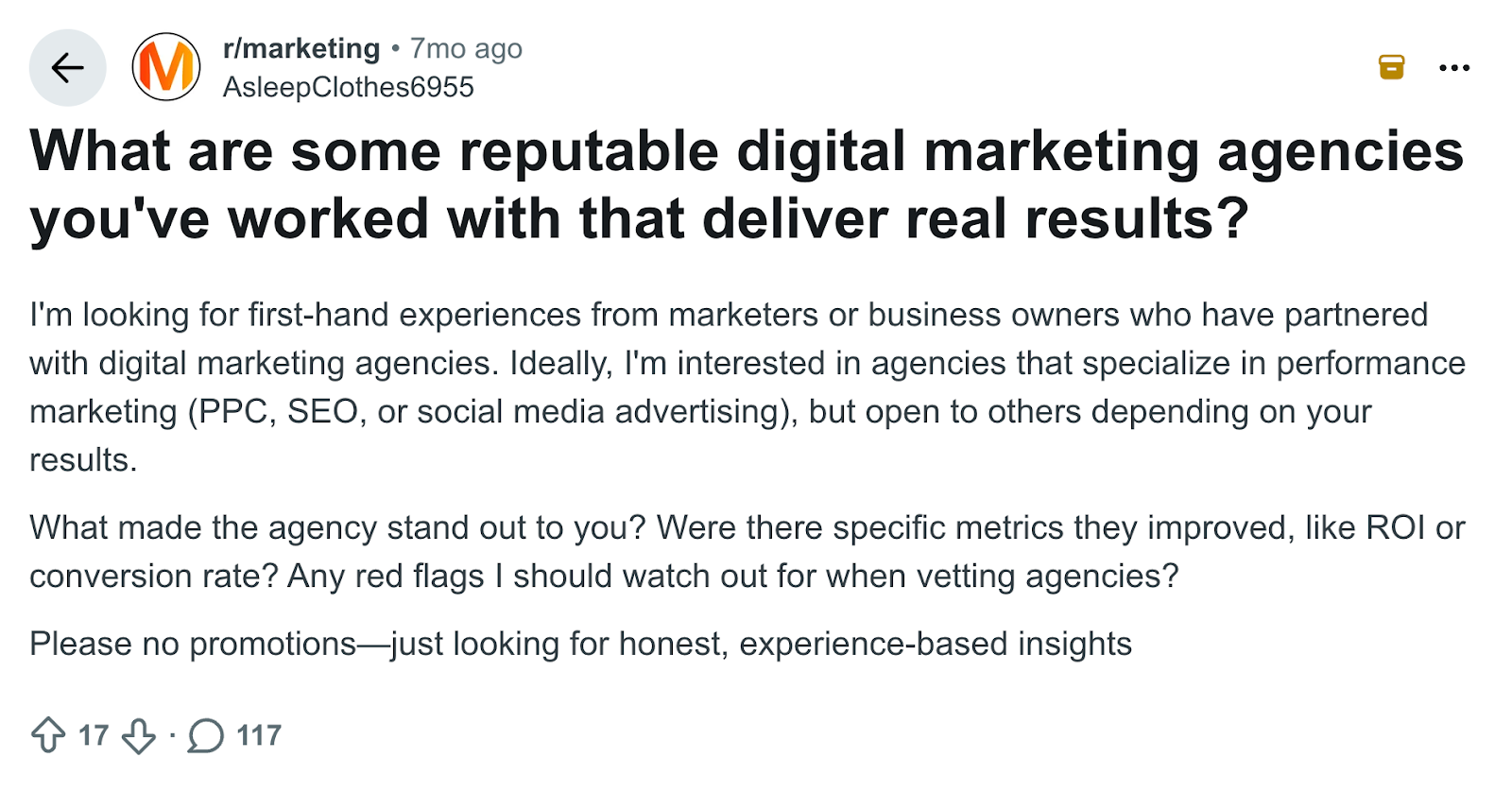Open the archived status details
Image resolution: width=1512 pixels, height=792 pixels.
(x=1389, y=67)
